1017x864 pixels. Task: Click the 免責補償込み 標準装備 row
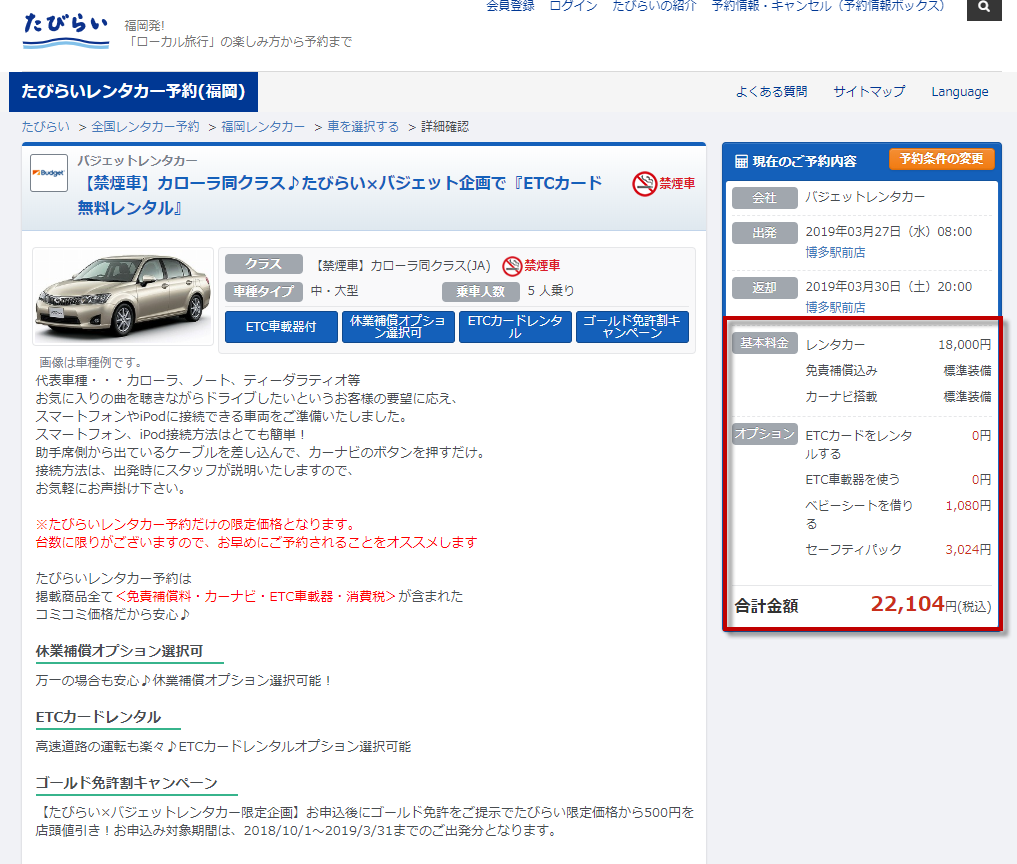898,370
